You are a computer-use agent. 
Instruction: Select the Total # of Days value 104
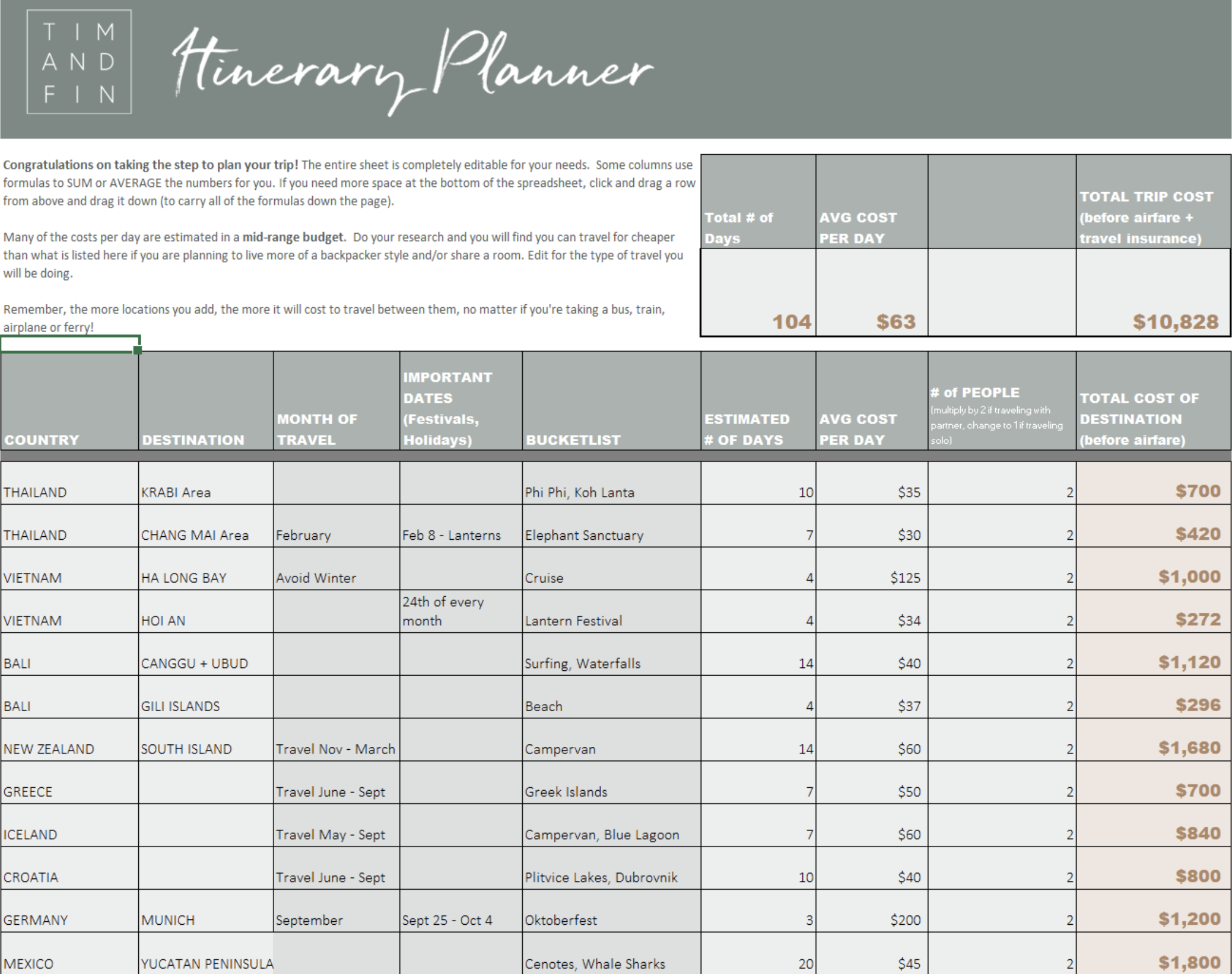[x=758, y=292]
